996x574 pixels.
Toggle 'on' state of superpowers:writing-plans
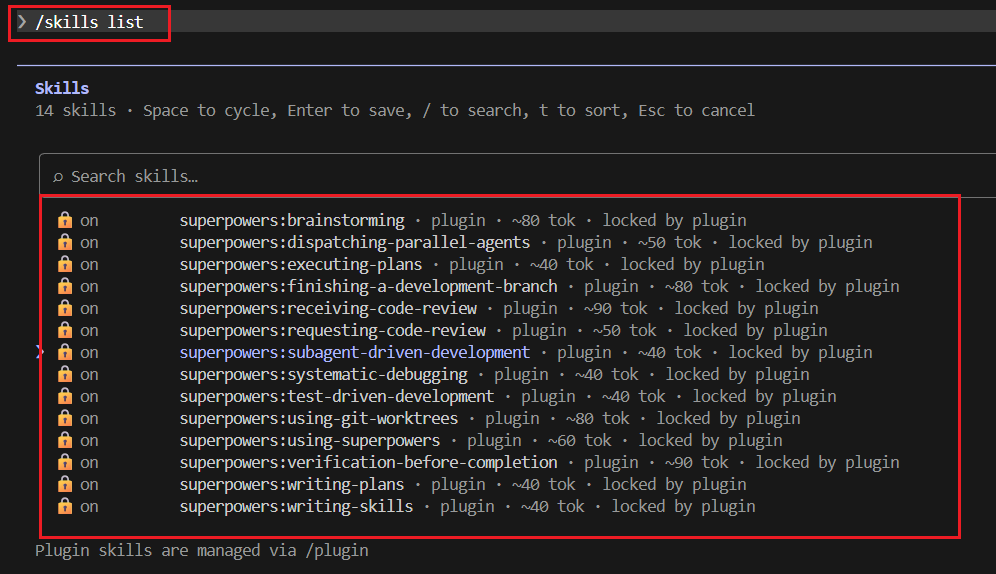tap(89, 485)
